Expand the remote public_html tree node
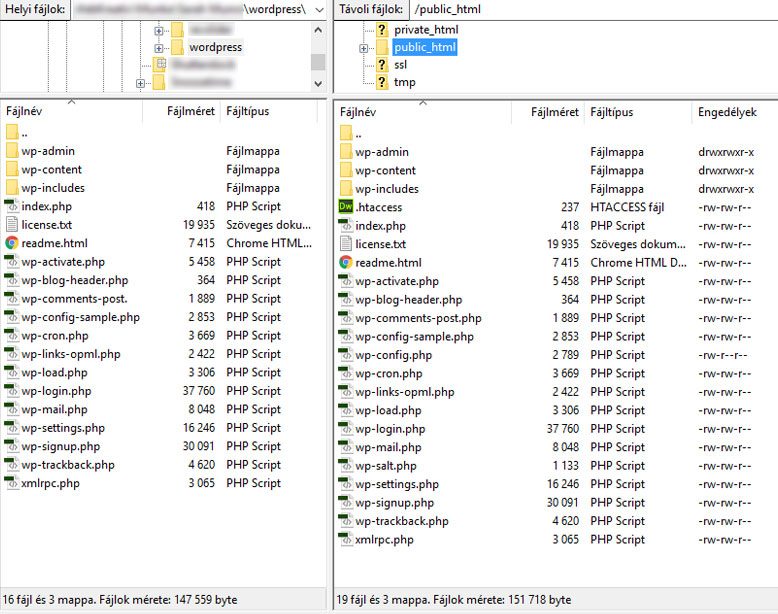778x614 pixels. tap(364, 48)
